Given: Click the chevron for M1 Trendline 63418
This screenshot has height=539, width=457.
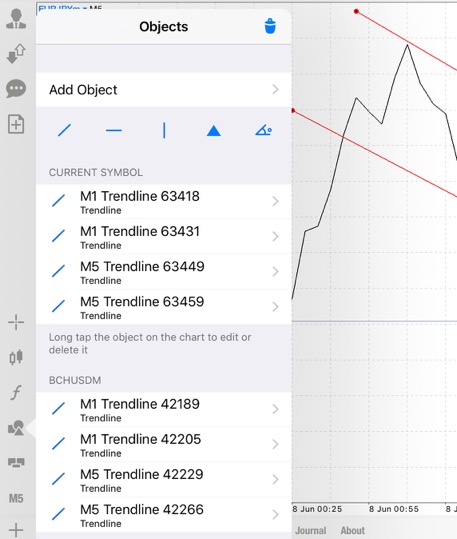Looking at the screenshot, I should point(275,201).
